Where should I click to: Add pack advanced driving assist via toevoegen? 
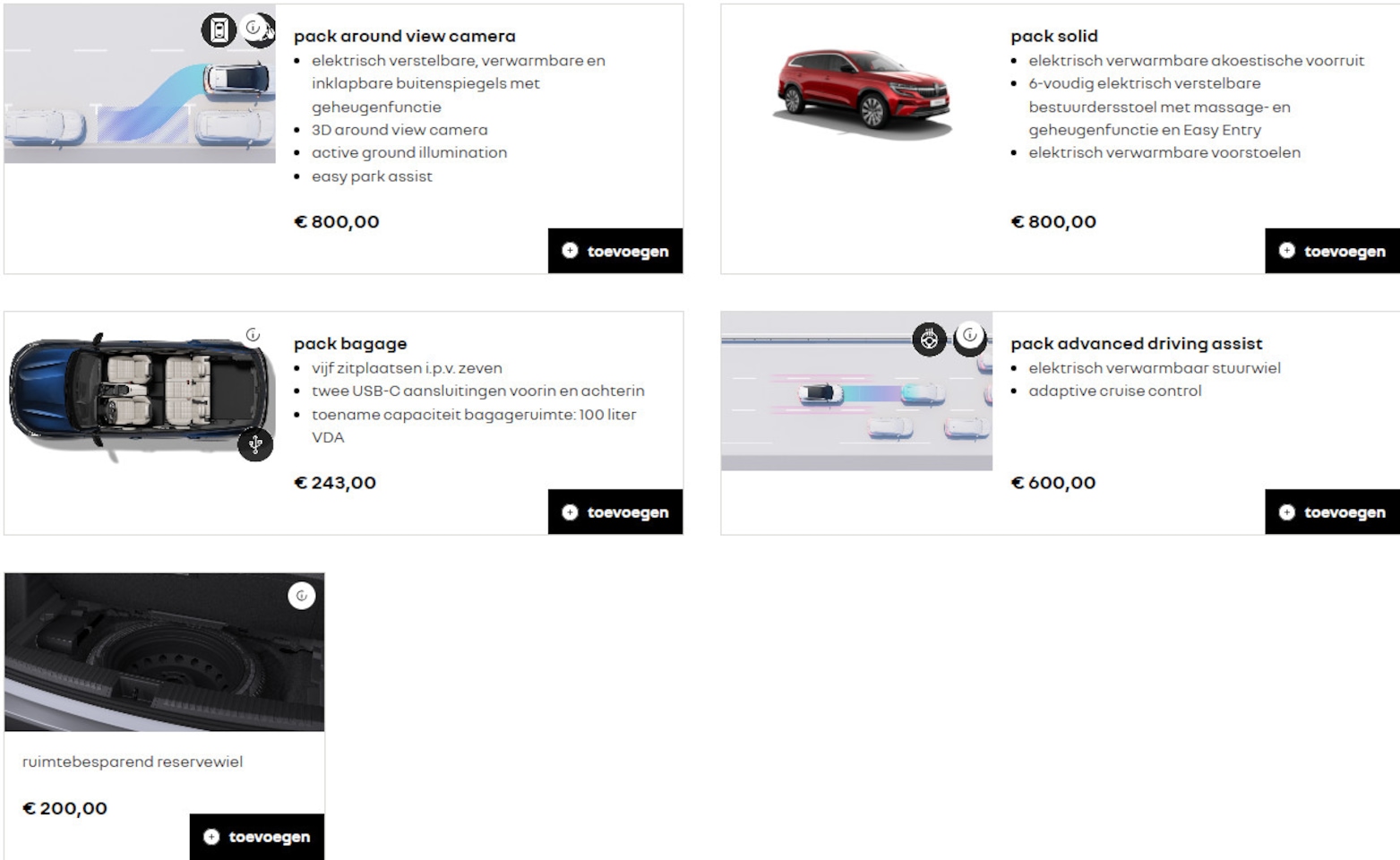1332,512
